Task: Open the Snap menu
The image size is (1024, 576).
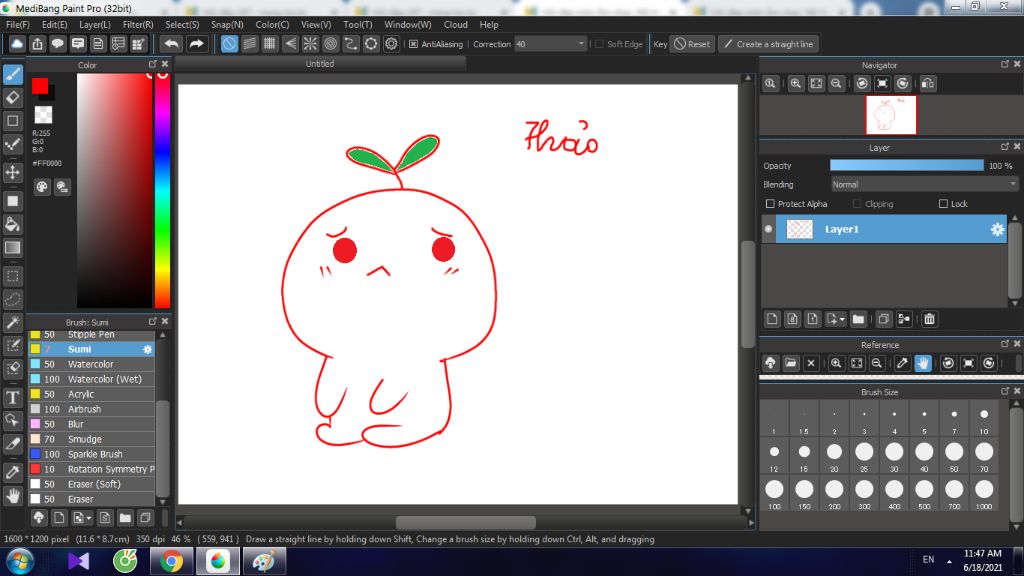Action: (x=227, y=24)
